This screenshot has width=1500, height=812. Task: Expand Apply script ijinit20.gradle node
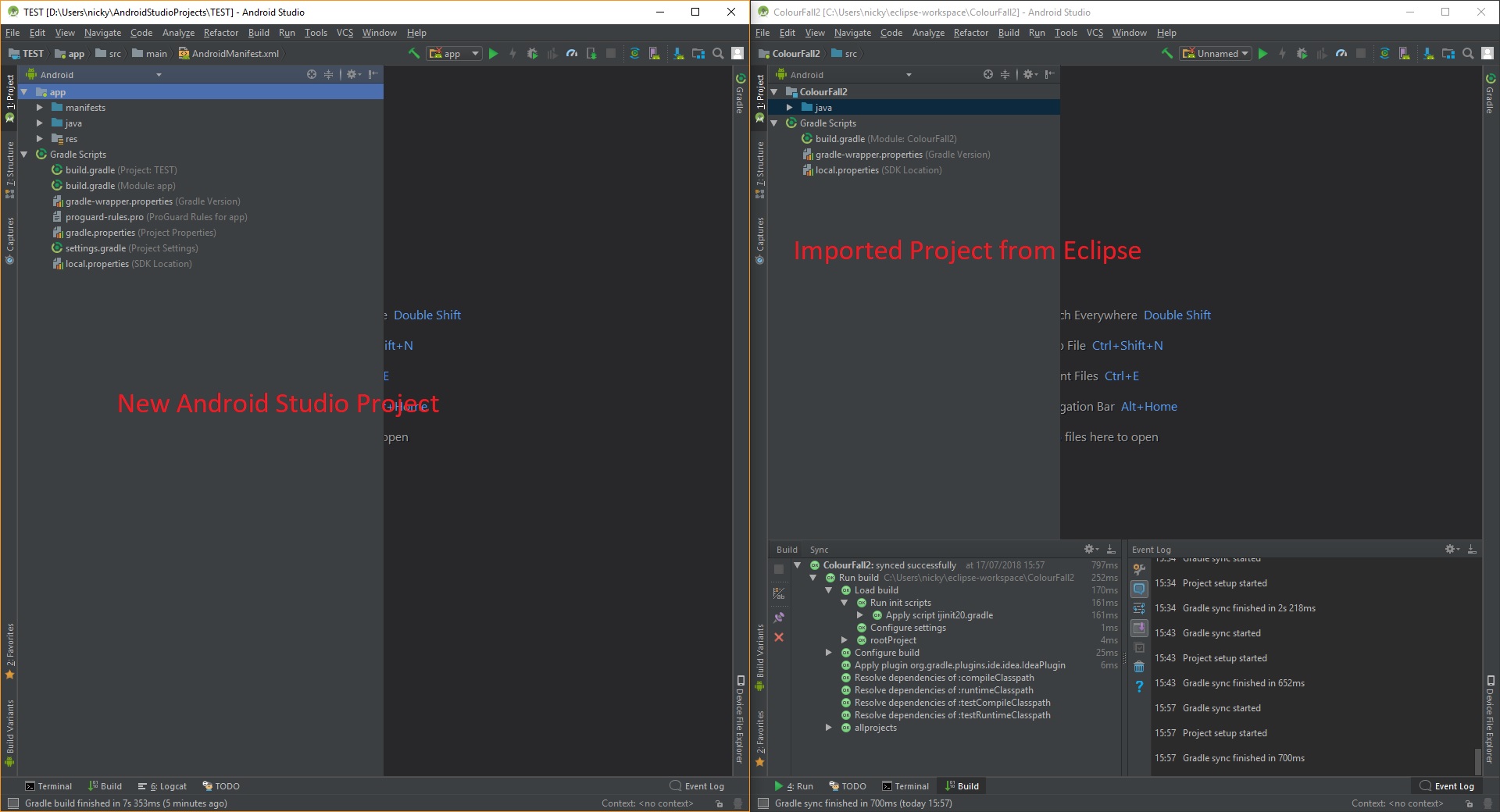[860, 615]
